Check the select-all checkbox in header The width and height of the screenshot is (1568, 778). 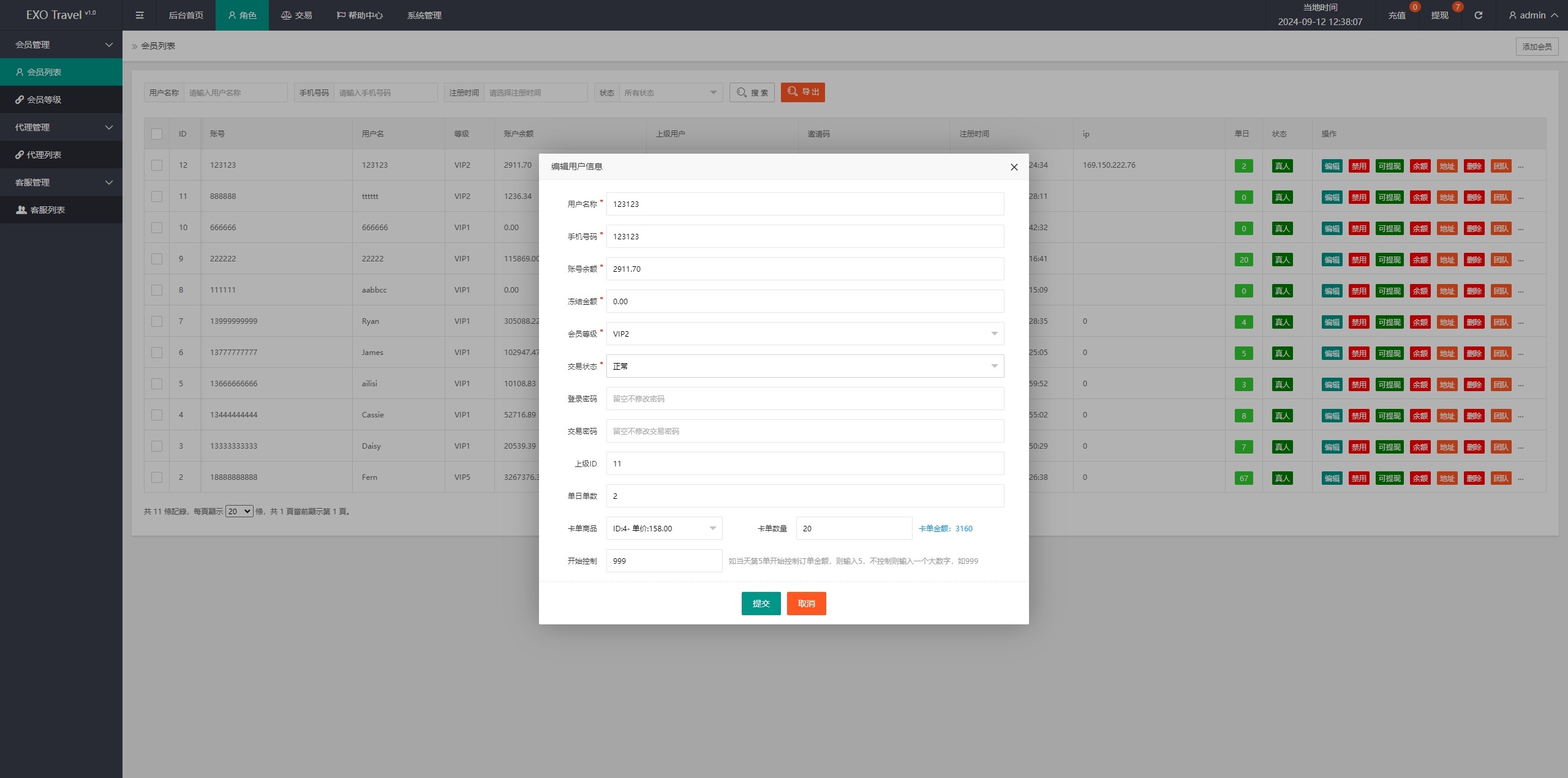point(157,133)
